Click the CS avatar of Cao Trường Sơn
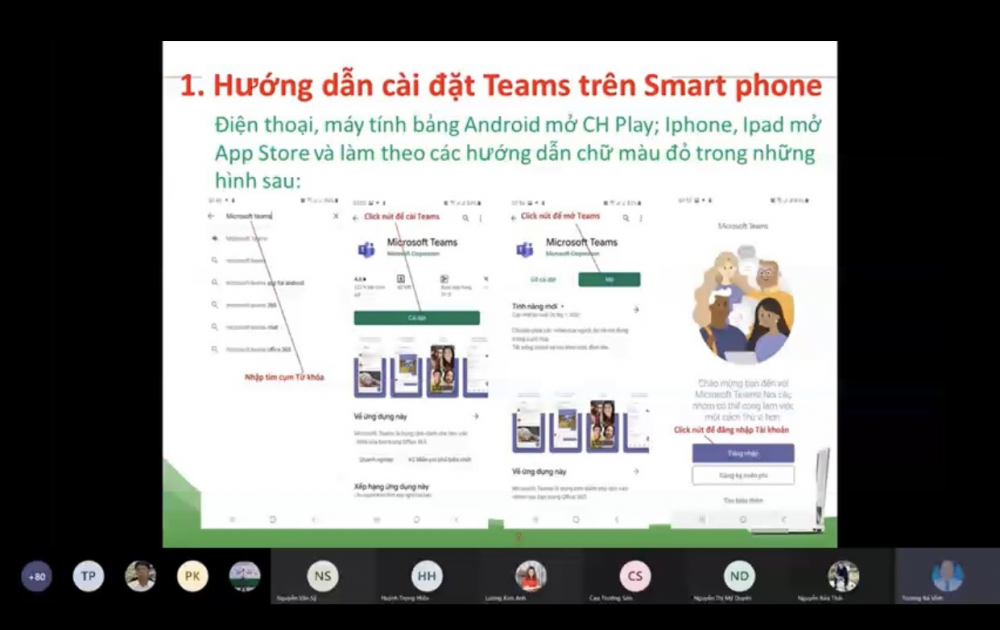The height and width of the screenshot is (630, 1000). [x=635, y=576]
